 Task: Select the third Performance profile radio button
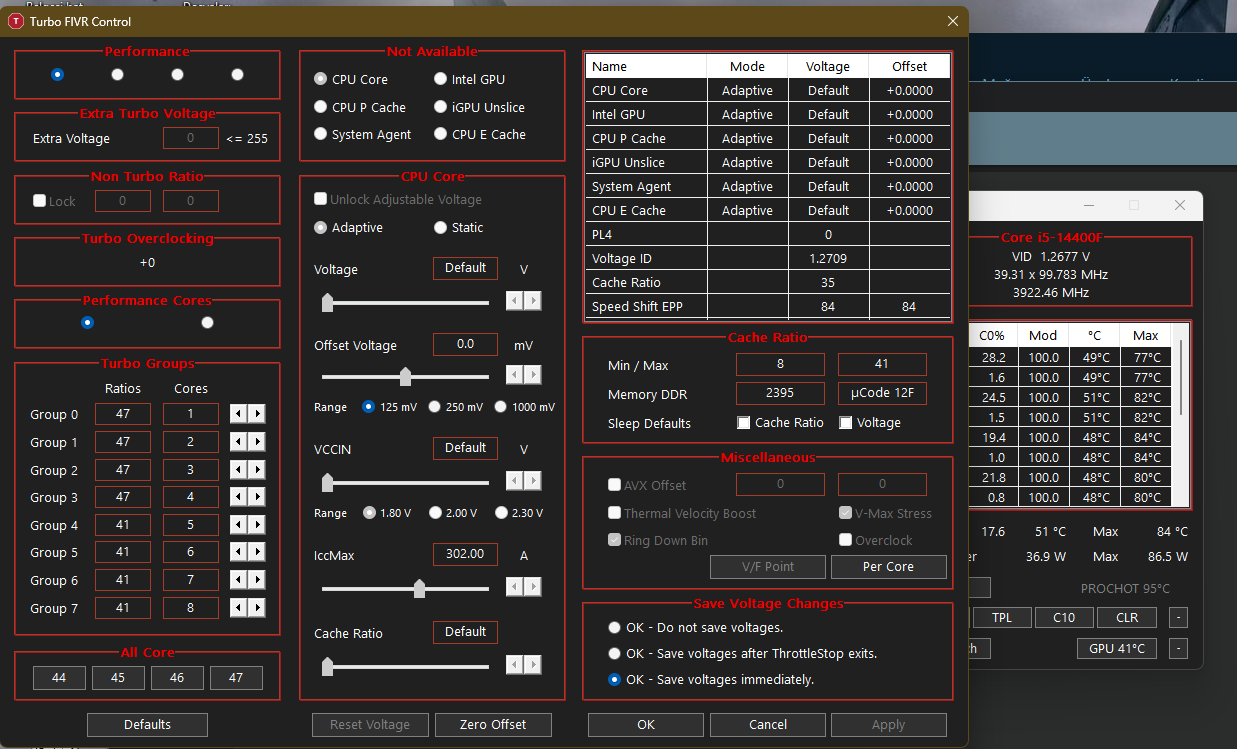pyautogui.click(x=177, y=74)
